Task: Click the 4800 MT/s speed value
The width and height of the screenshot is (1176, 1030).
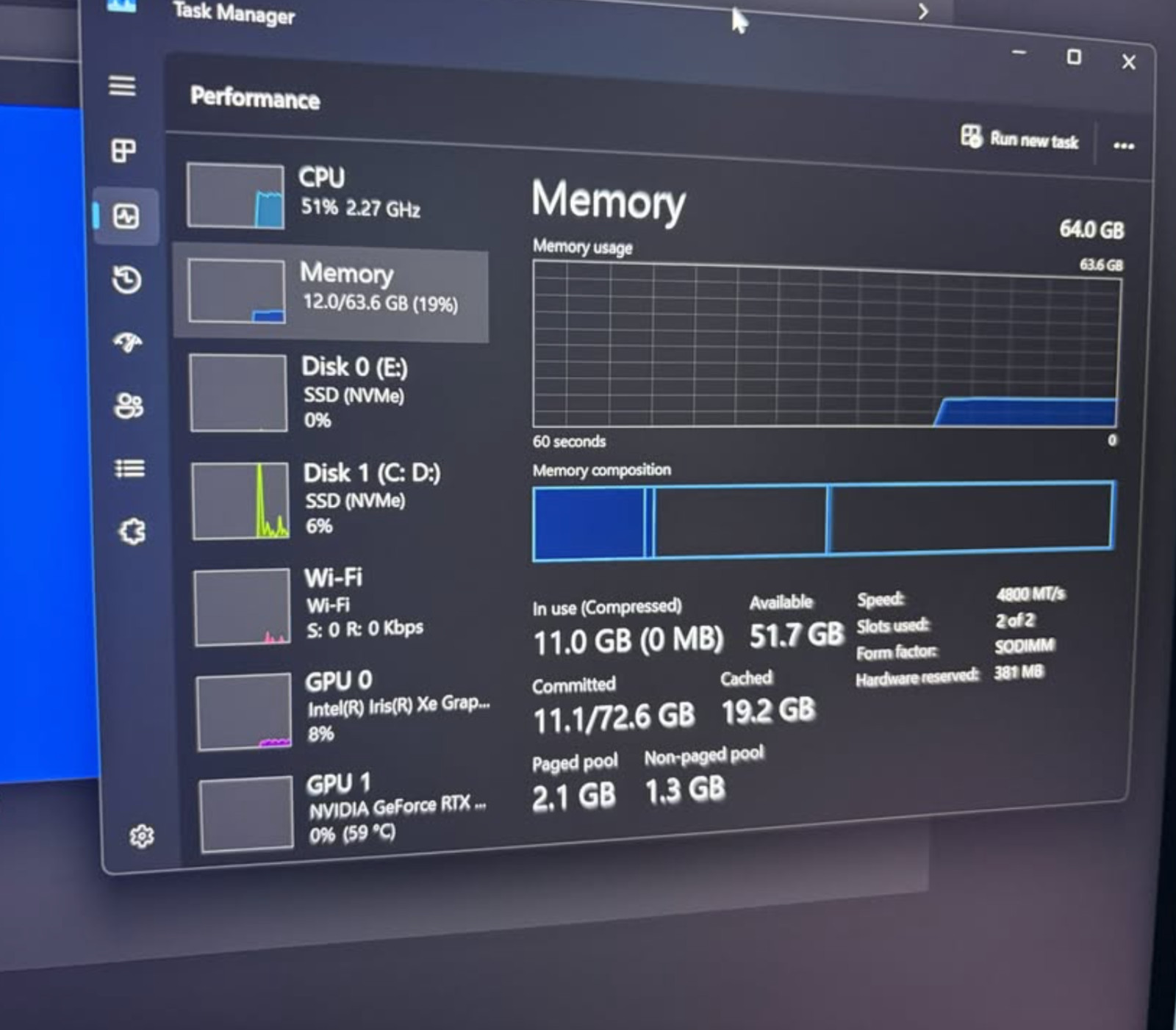Action: (x=1030, y=594)
